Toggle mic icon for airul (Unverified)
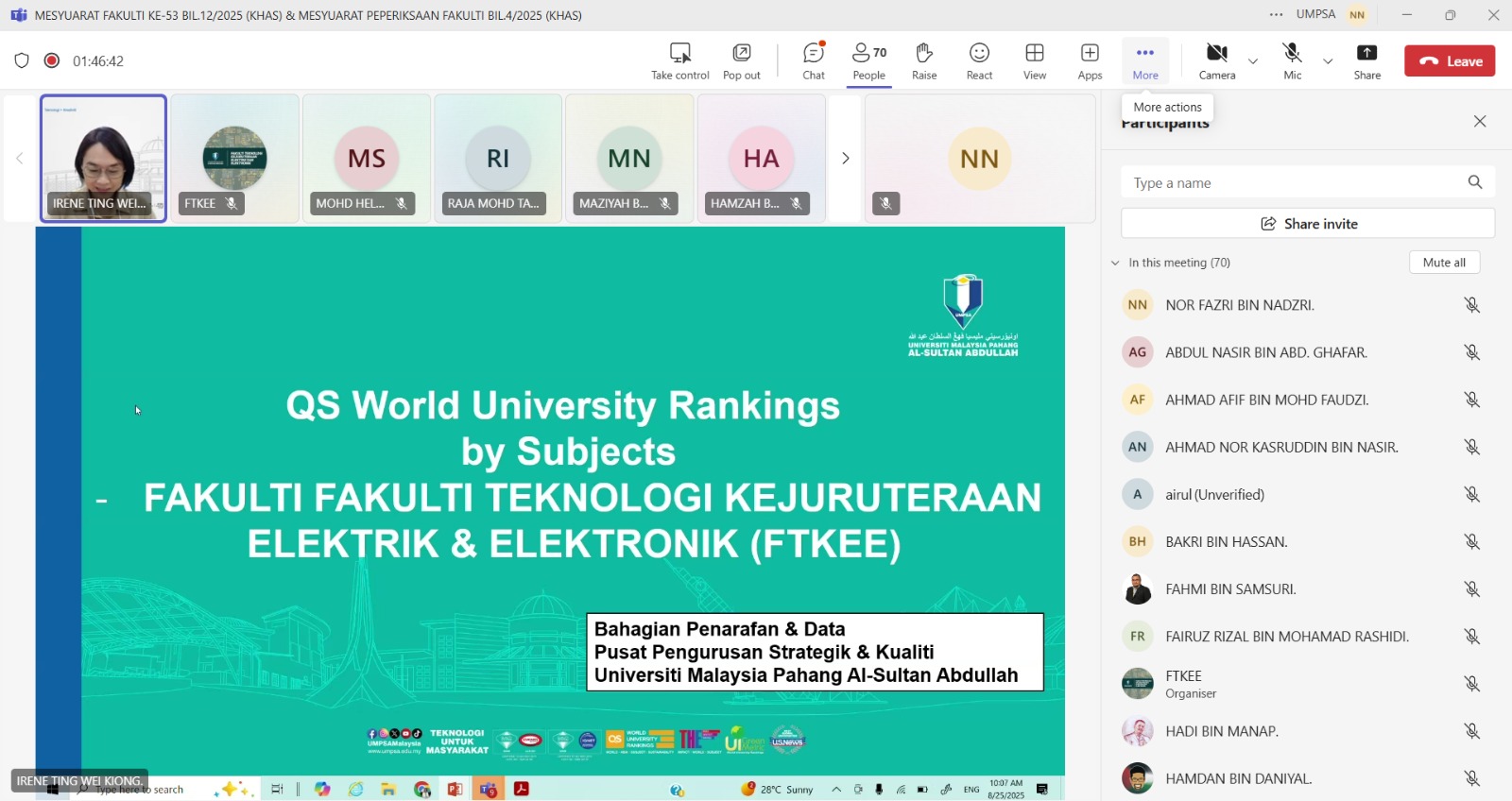The height and width of the screenshot is (801, 1512). tap(1471, 494)
